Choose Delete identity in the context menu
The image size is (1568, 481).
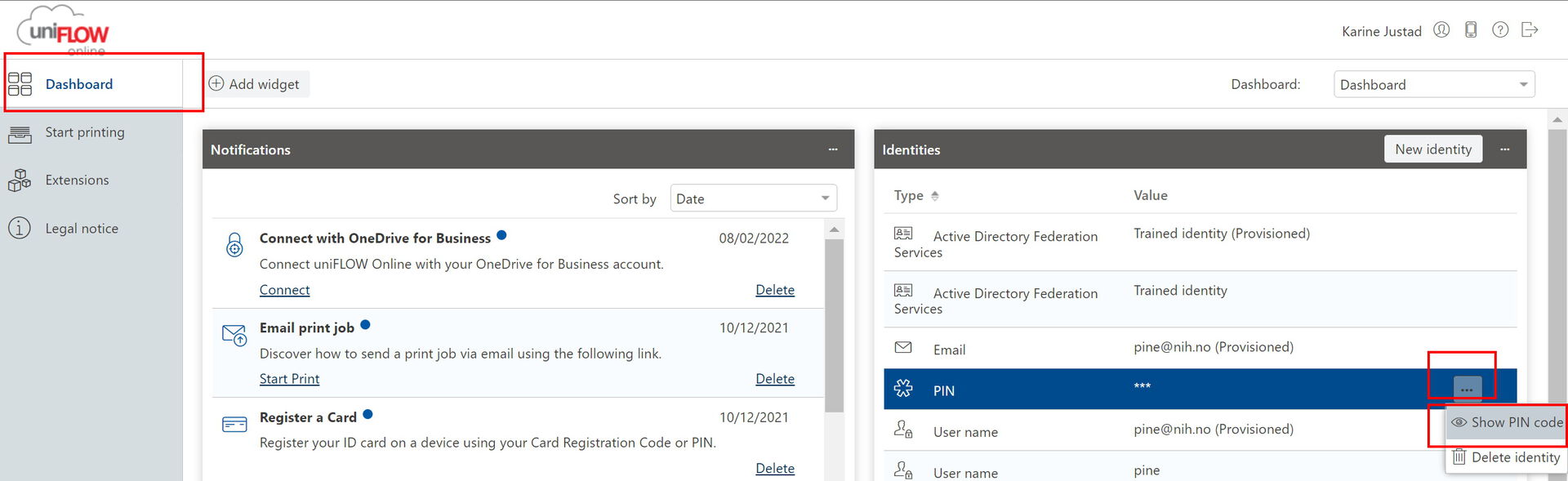click(1507, 457)
